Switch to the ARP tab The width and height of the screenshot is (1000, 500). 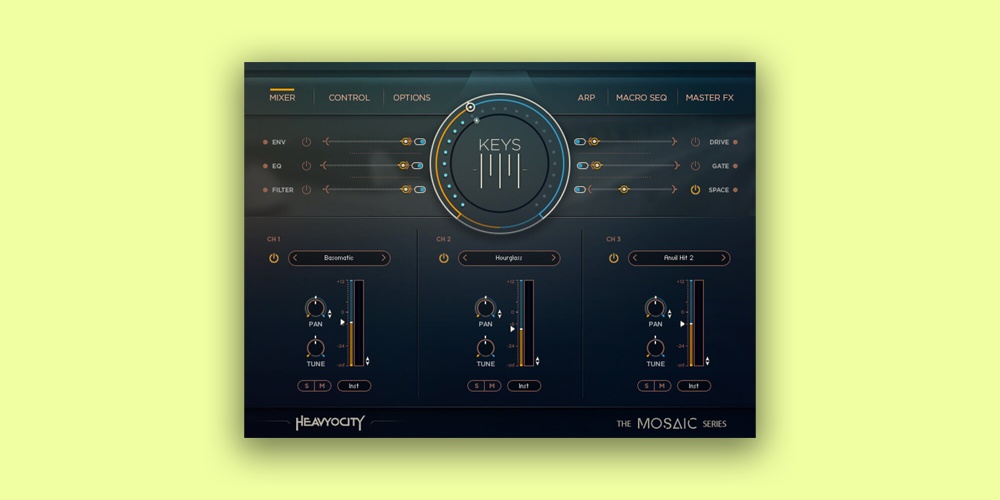(586, 98)
